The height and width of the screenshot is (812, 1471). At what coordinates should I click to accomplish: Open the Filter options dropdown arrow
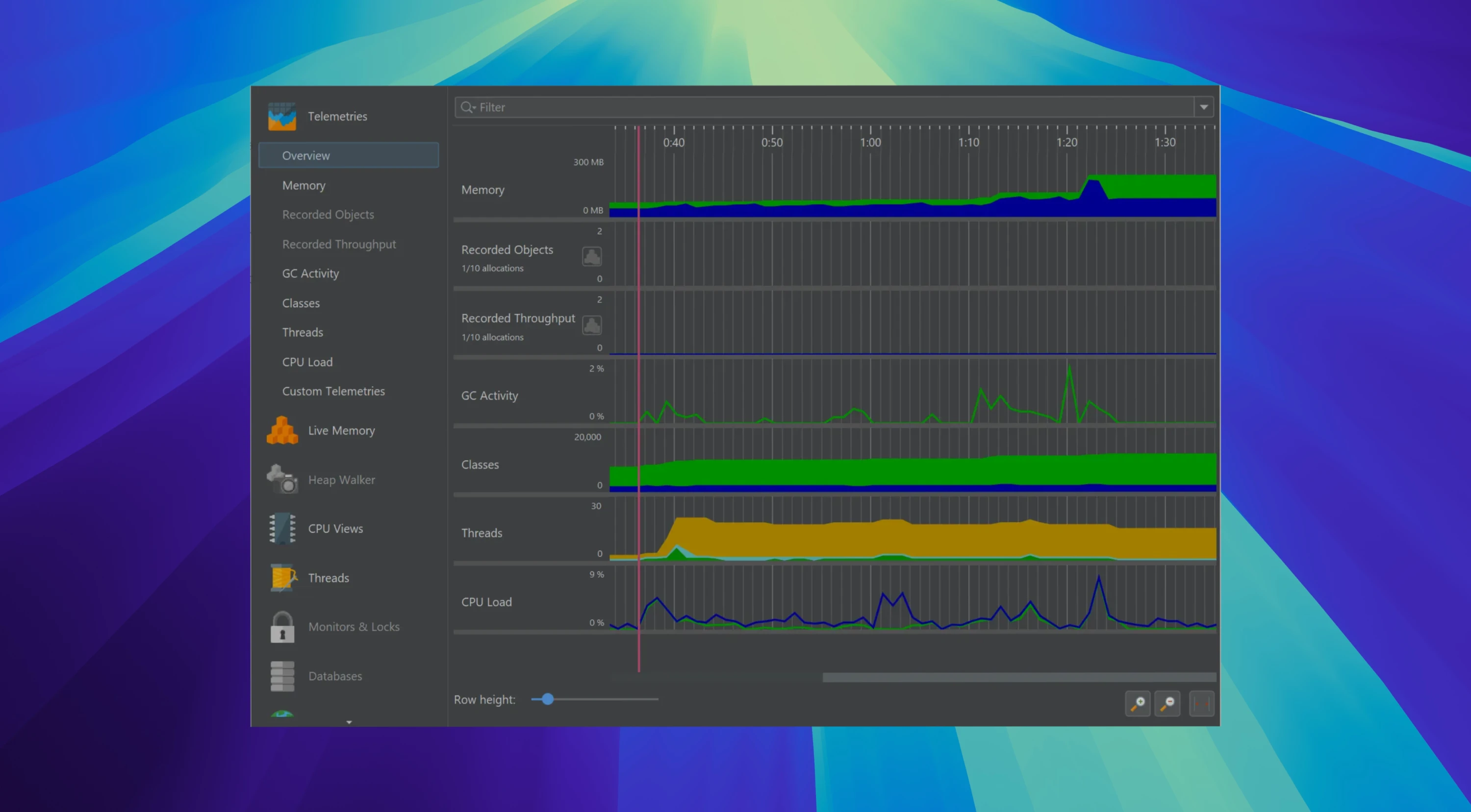[x=1204, y=107]
